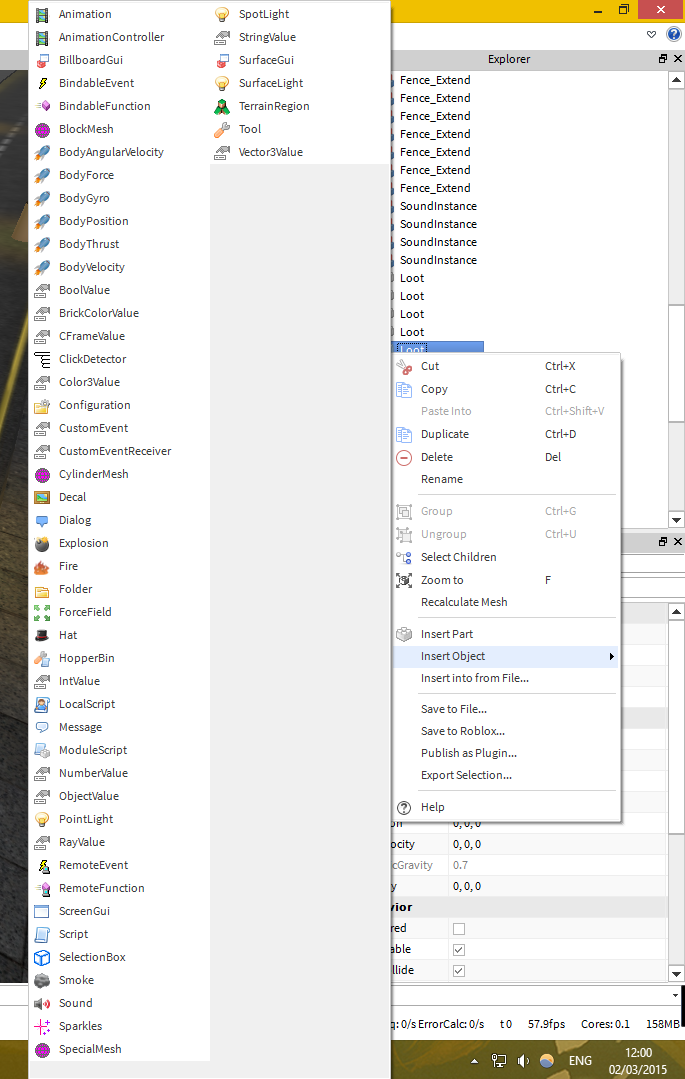Click the LocalScript icon
Viewport: 685px width, 1079px height.
click(x=42, y=704)
